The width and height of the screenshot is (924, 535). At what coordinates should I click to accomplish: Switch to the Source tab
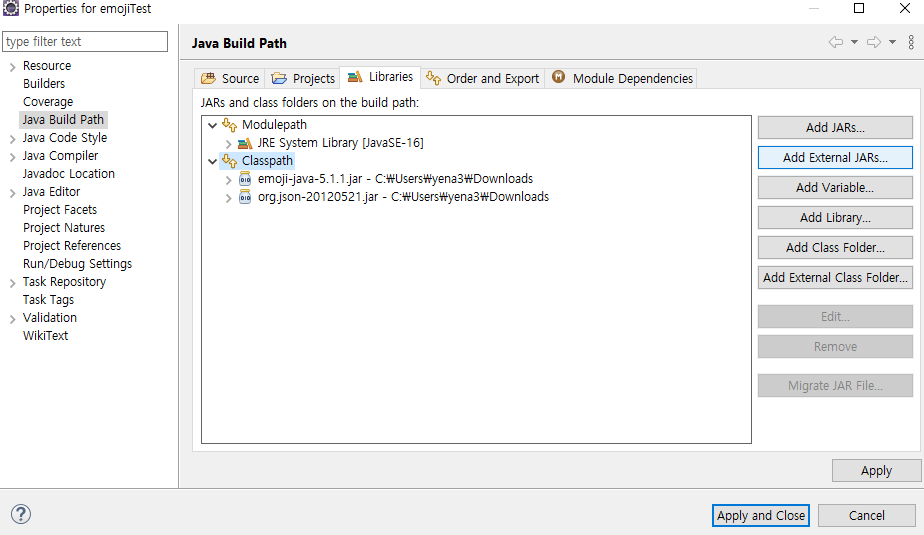(x=230, y=78)
